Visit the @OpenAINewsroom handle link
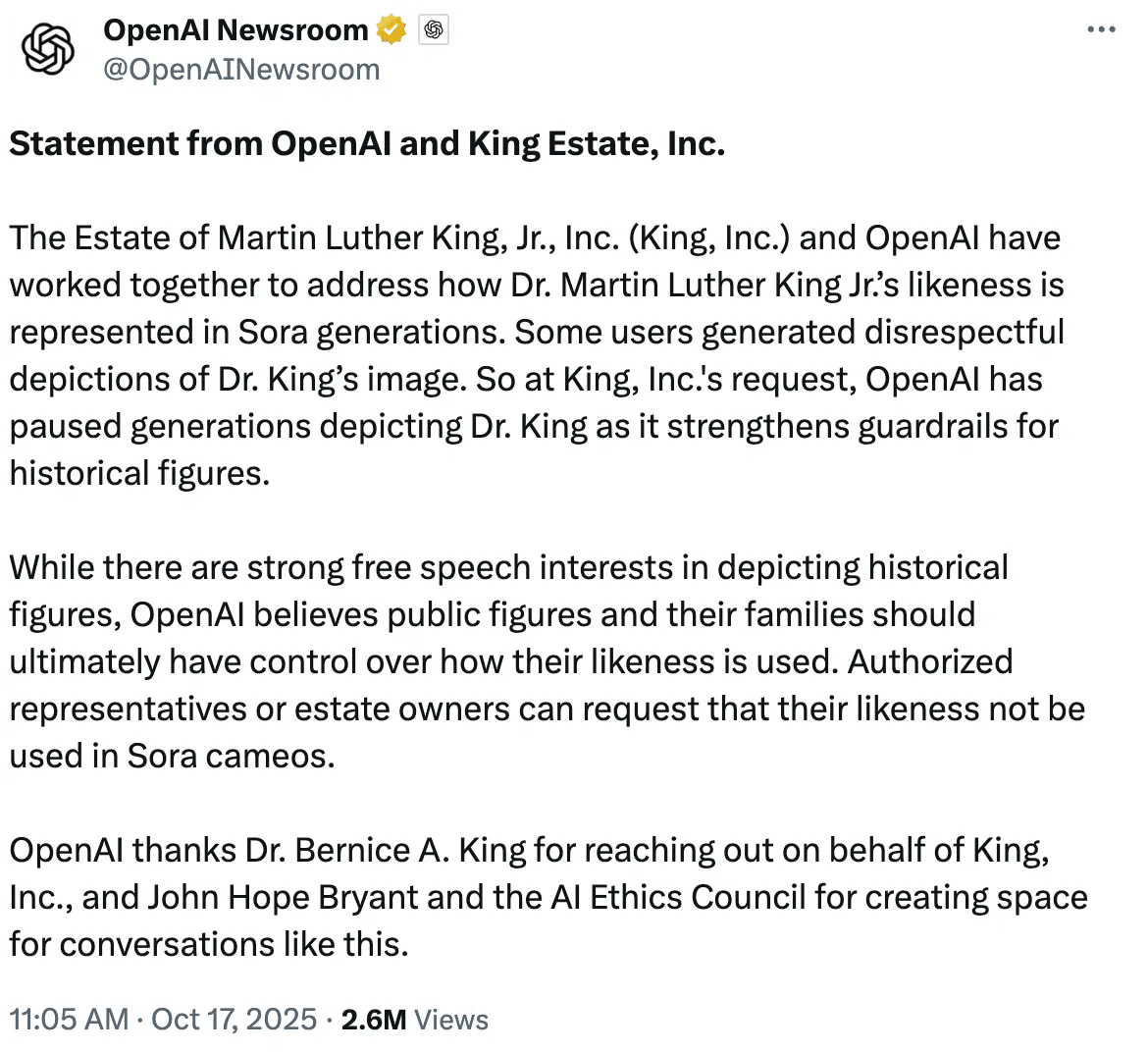This screenshot has width=1148, height=1052. pos(241,70)
